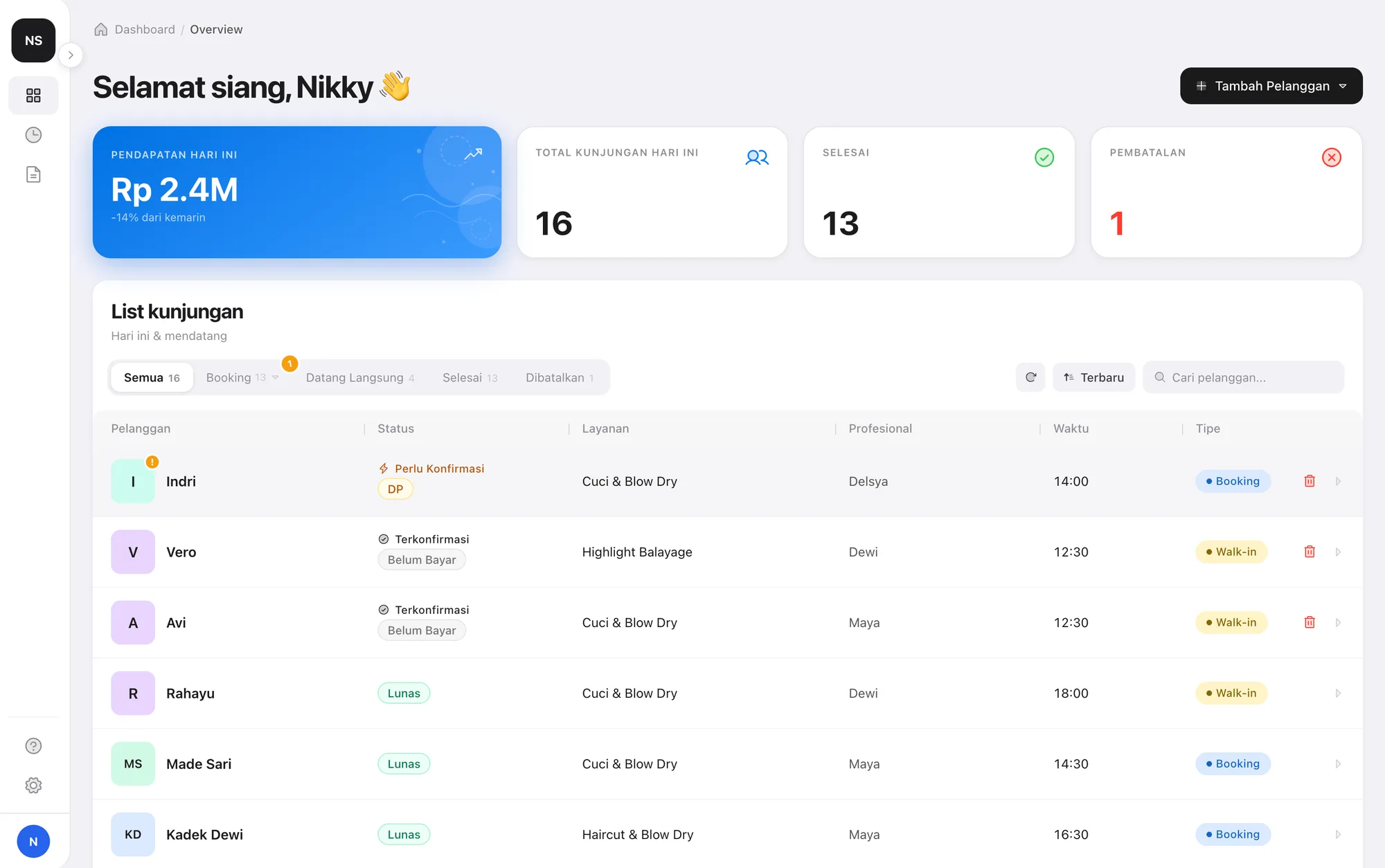1385x868 pixels.
Task: Focus the Cari pelanggan search field
Action: (x=1243, y=377)
